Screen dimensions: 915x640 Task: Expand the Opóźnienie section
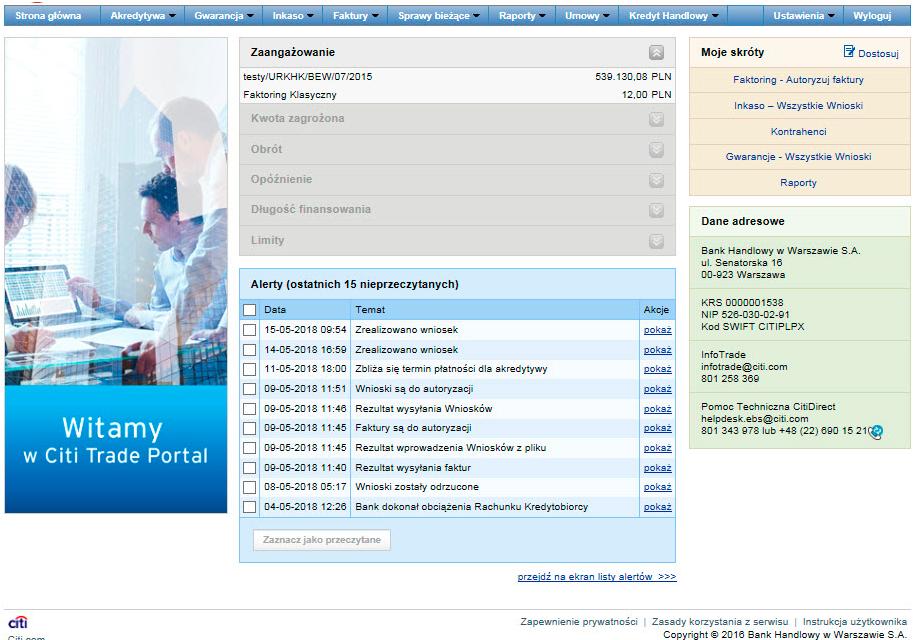(656, 180)
